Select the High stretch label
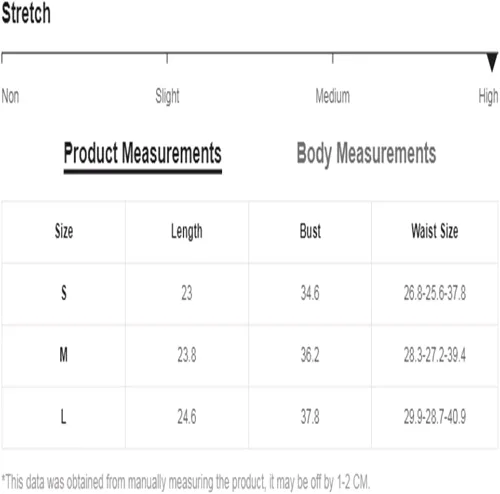The width and height of the screenshot is (500, 494). [488, 97]
